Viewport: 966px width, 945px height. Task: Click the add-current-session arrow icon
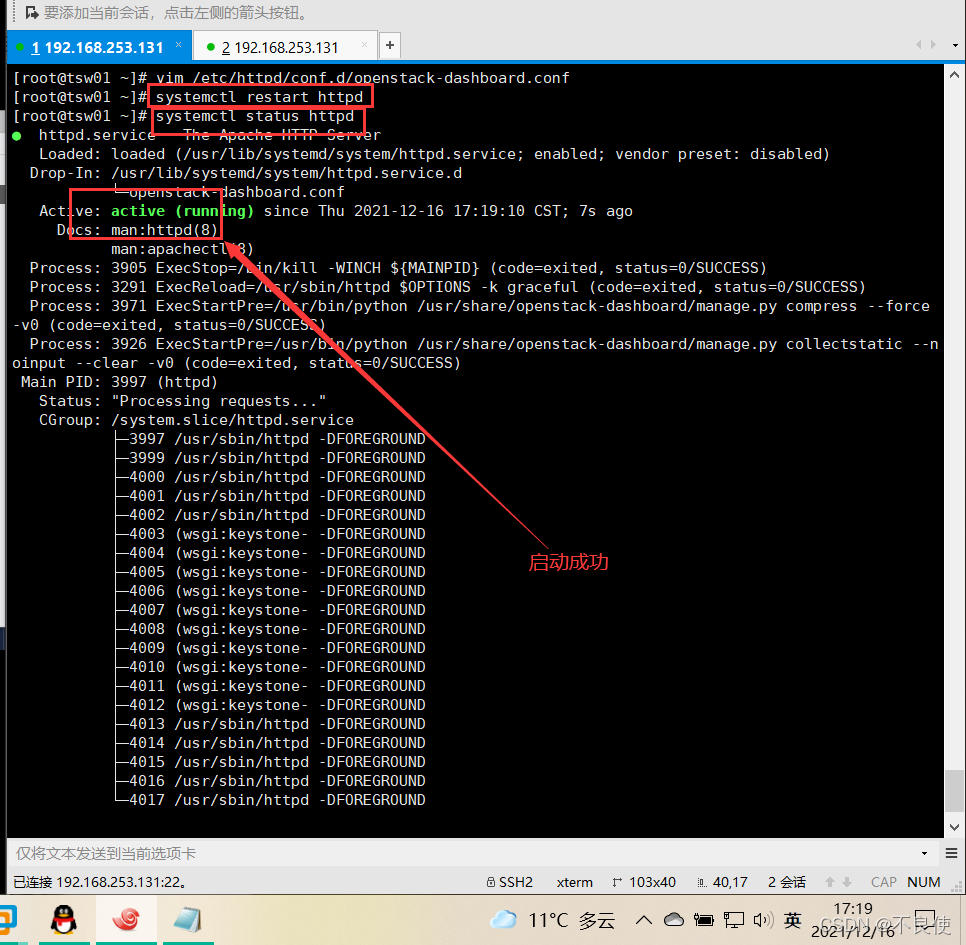click(32, 12)
